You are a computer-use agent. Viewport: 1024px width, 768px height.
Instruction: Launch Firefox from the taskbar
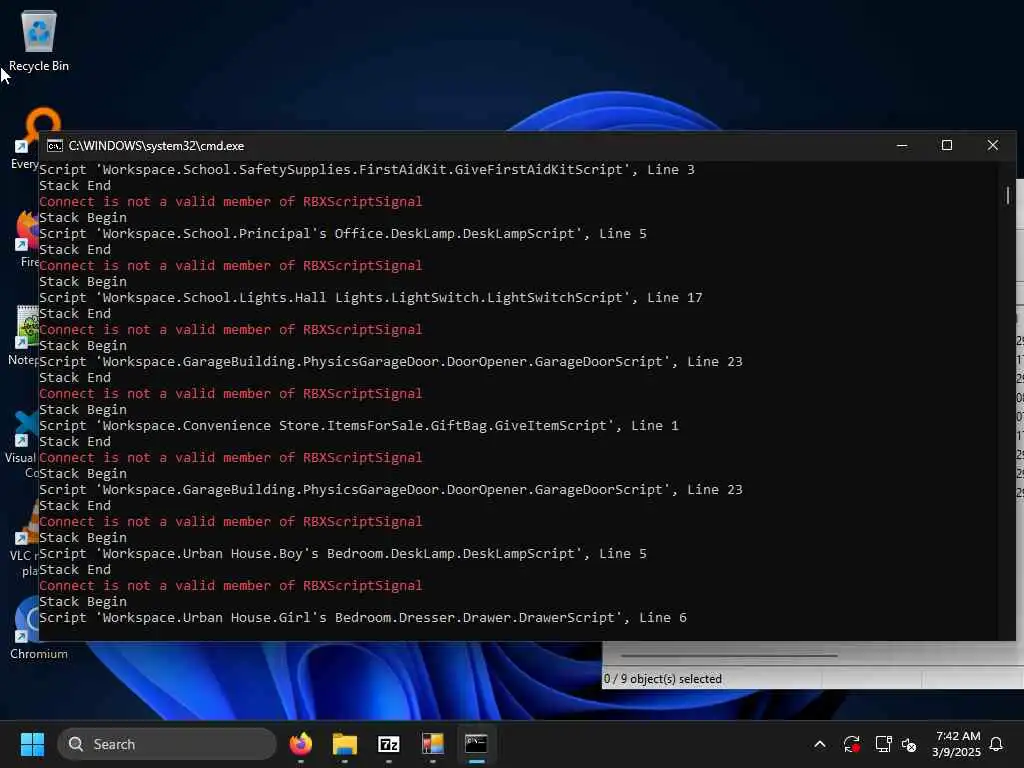tap(300, 744)
